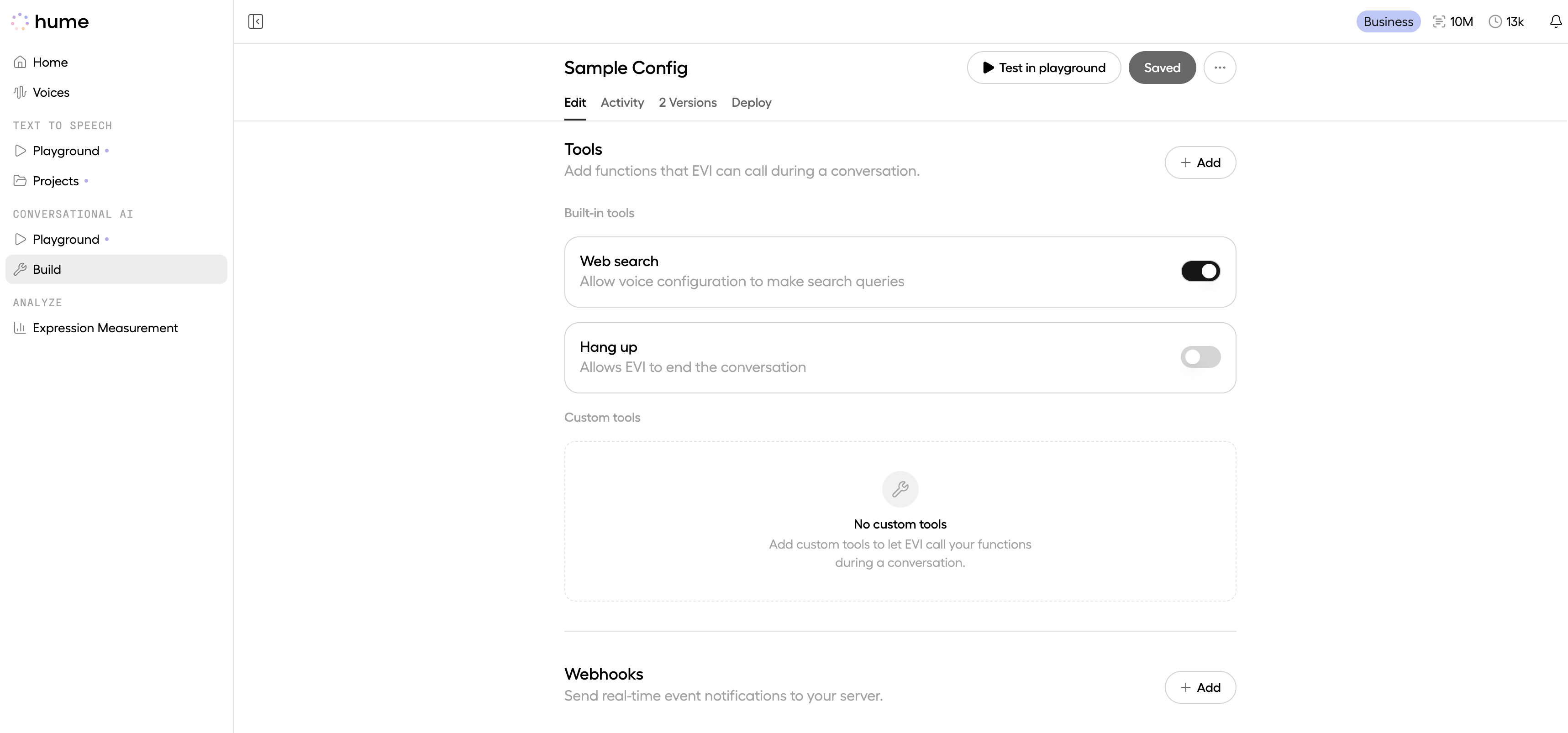1568x733 pixels.
Task: Open the three-dot config options menu
Action: (x=1220, y=68)
